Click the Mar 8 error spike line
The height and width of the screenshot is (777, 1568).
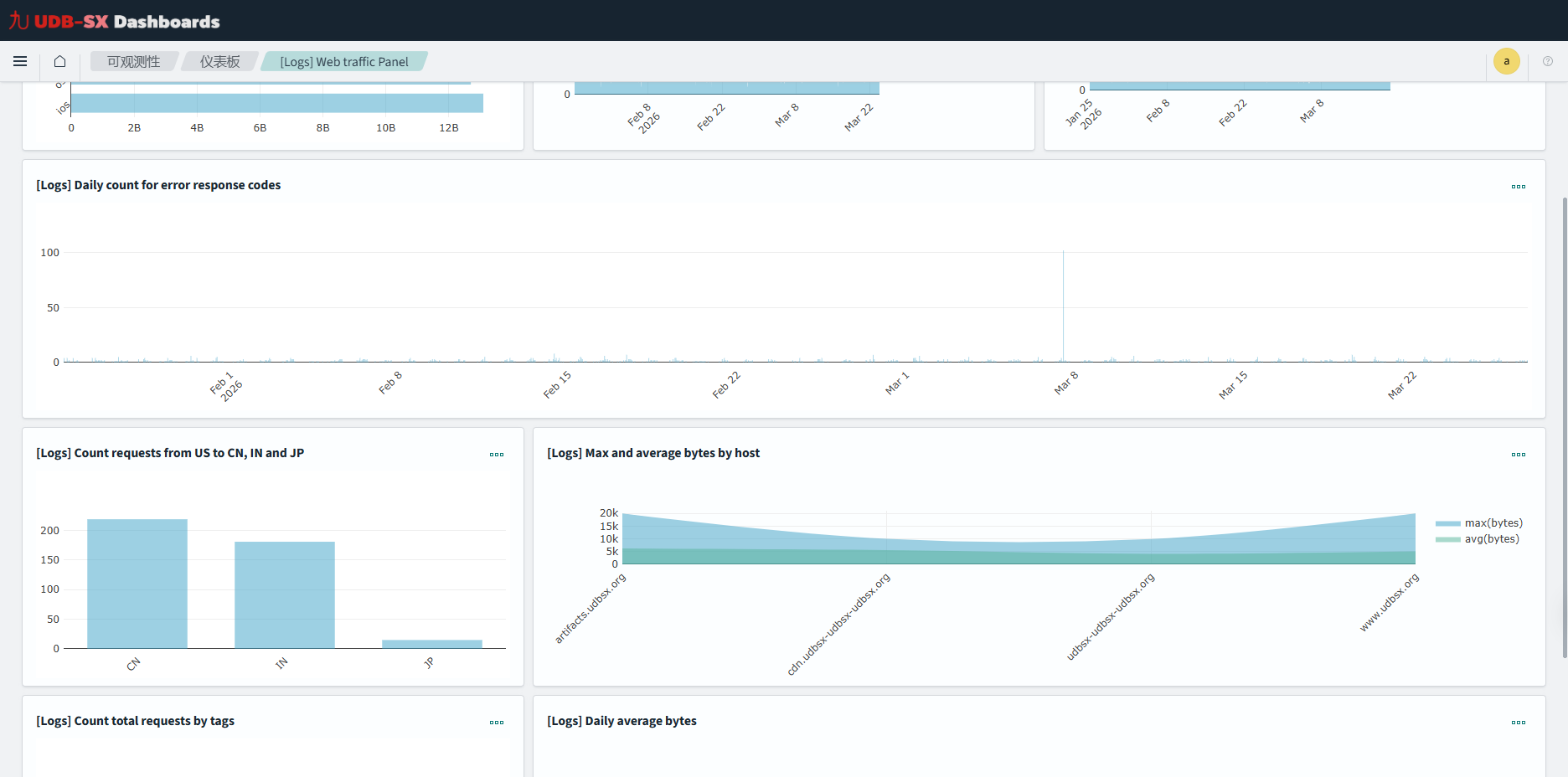(x=1063, y=306)
